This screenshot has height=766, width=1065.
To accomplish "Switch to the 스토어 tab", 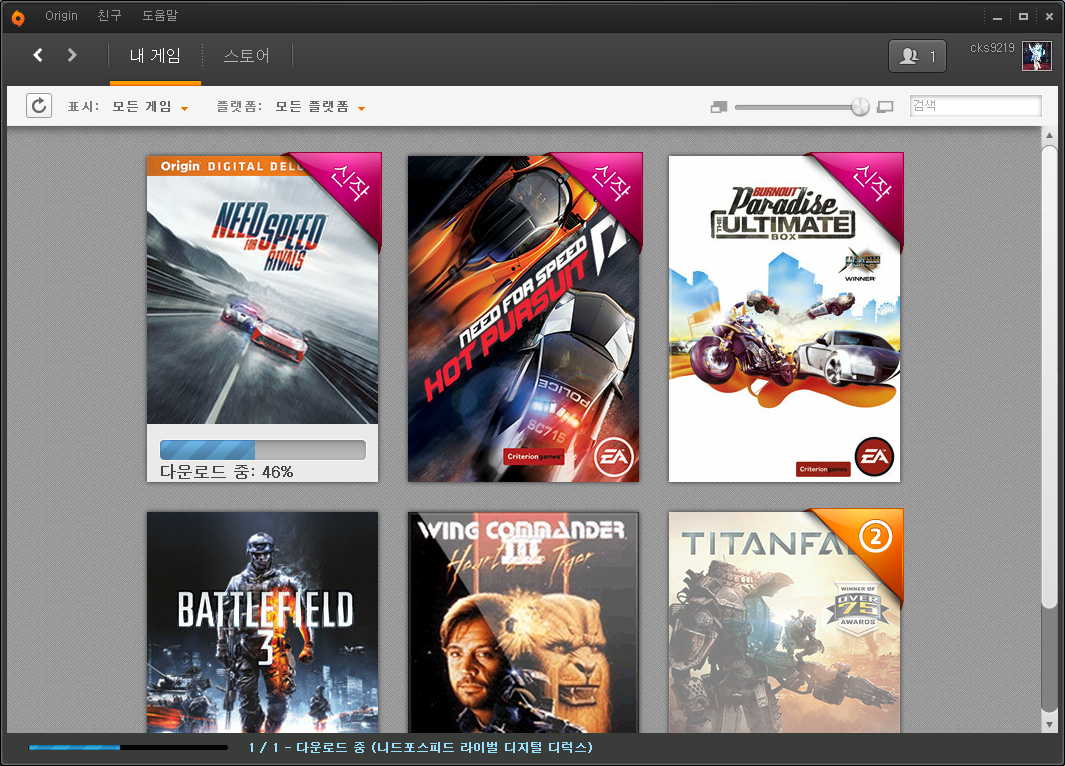I will click(x=246, y=56).
